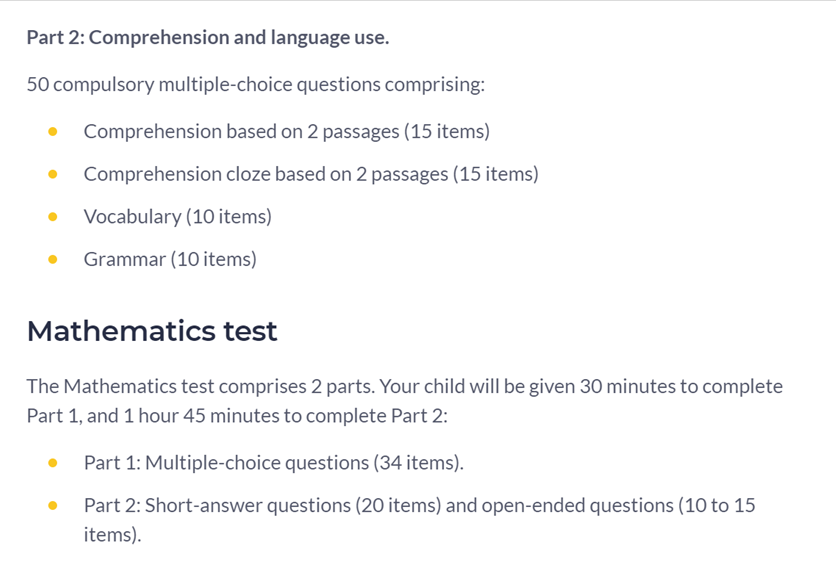Click the trailing 'items).' wrapped line
Screen dimensions: 836x565
pyautogui.click(x=112, y=535)
